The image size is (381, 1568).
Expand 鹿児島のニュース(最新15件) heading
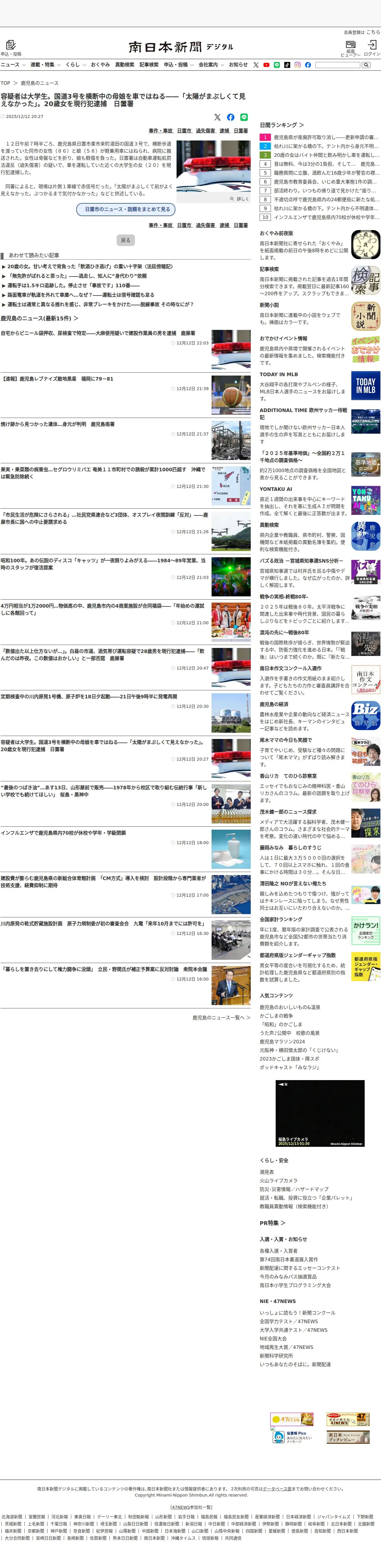point(40,318)
